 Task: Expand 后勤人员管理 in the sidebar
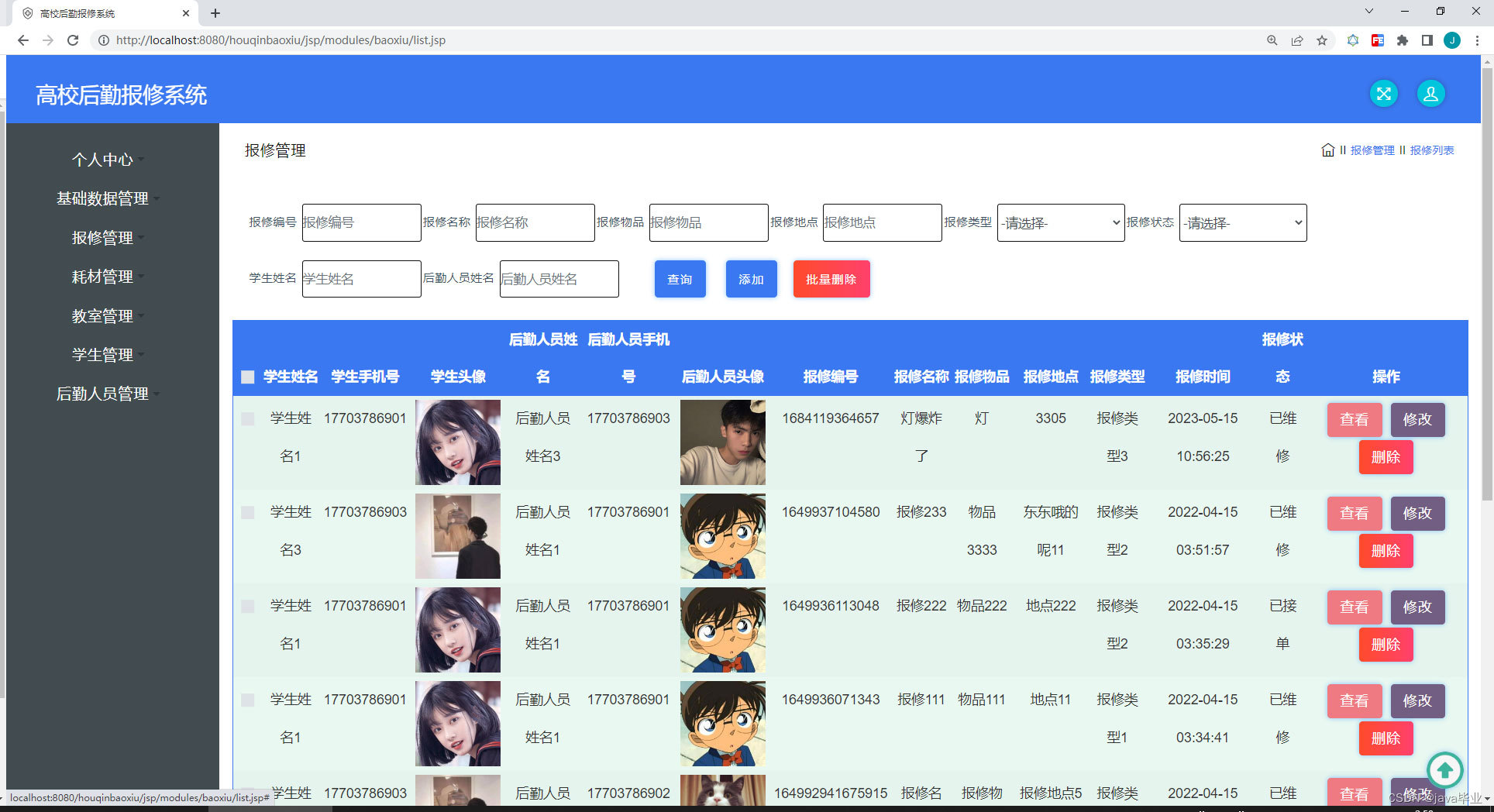coord(108,394)
